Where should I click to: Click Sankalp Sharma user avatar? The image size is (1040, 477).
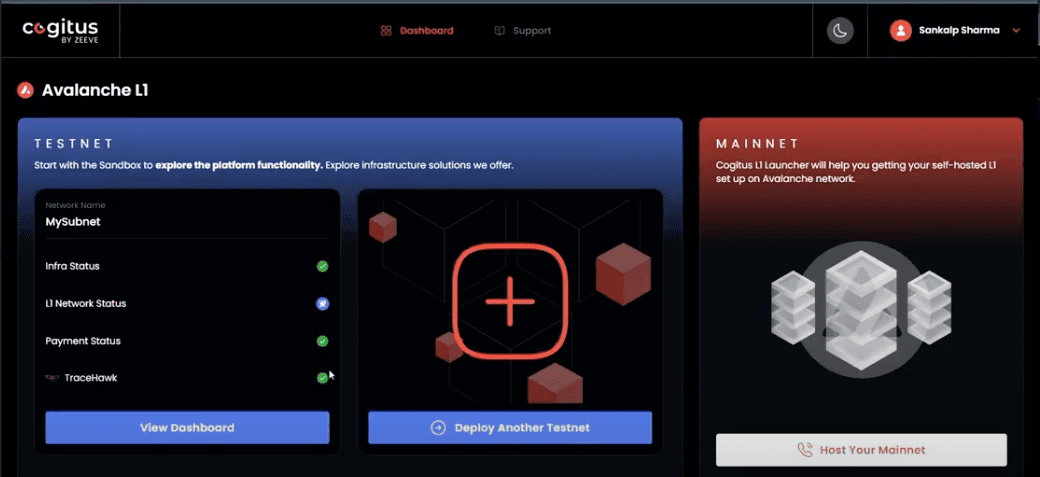(900, 31)
